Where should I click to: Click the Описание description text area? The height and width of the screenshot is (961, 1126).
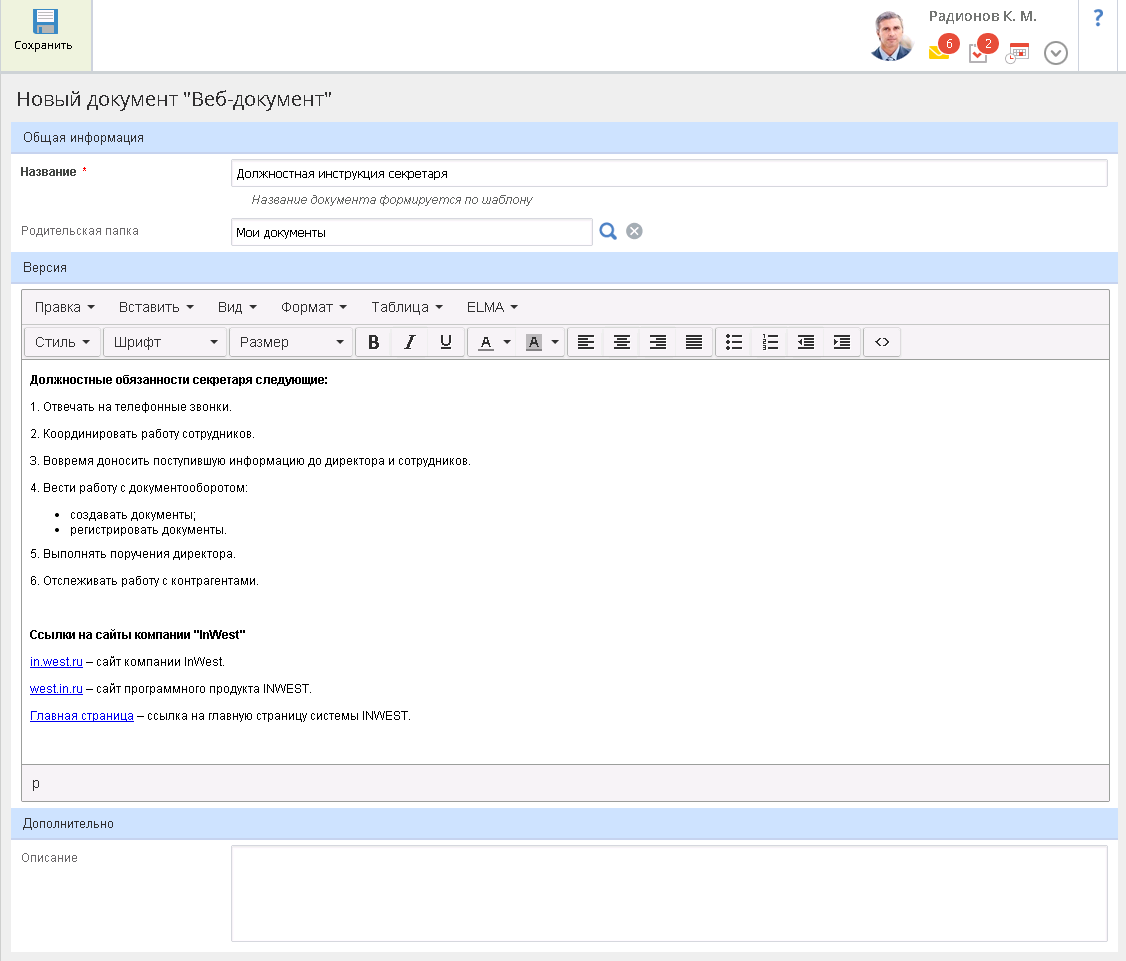668,893
